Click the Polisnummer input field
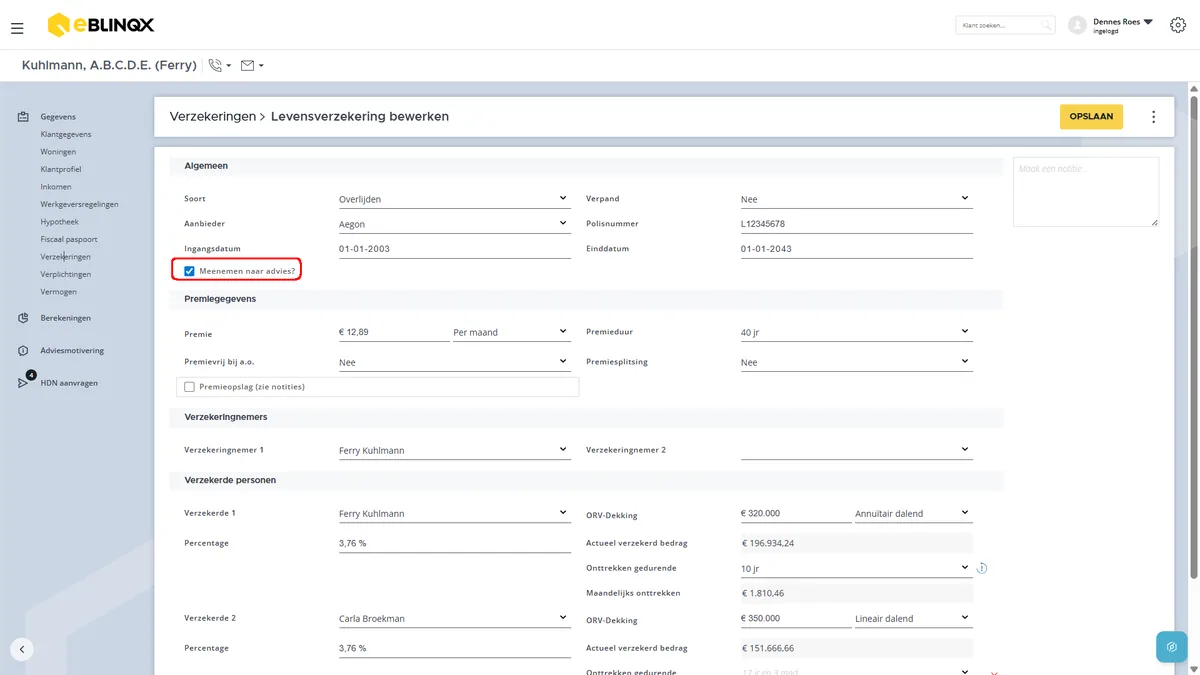Viewport: 1200px width, 675px height. tap(856, 224)
